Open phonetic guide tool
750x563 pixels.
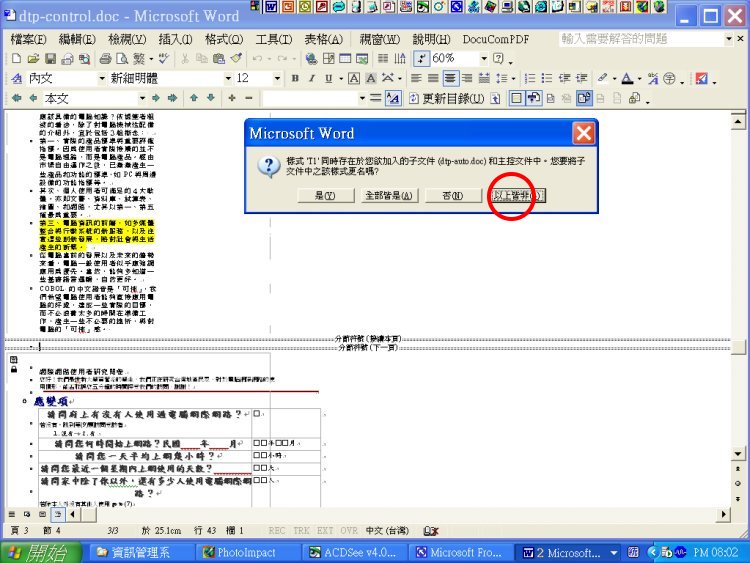(653, 78)
